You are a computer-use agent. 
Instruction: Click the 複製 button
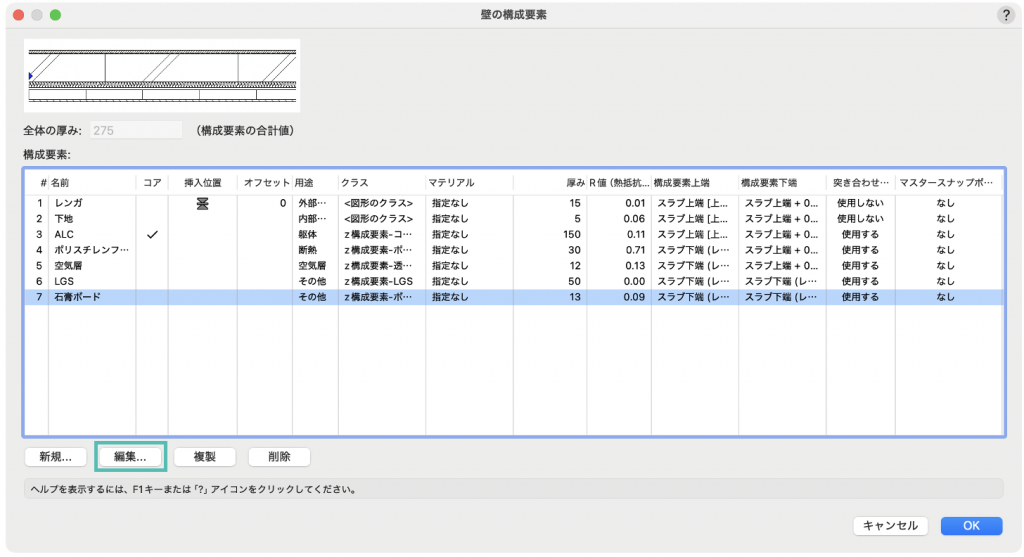point(205,457)
